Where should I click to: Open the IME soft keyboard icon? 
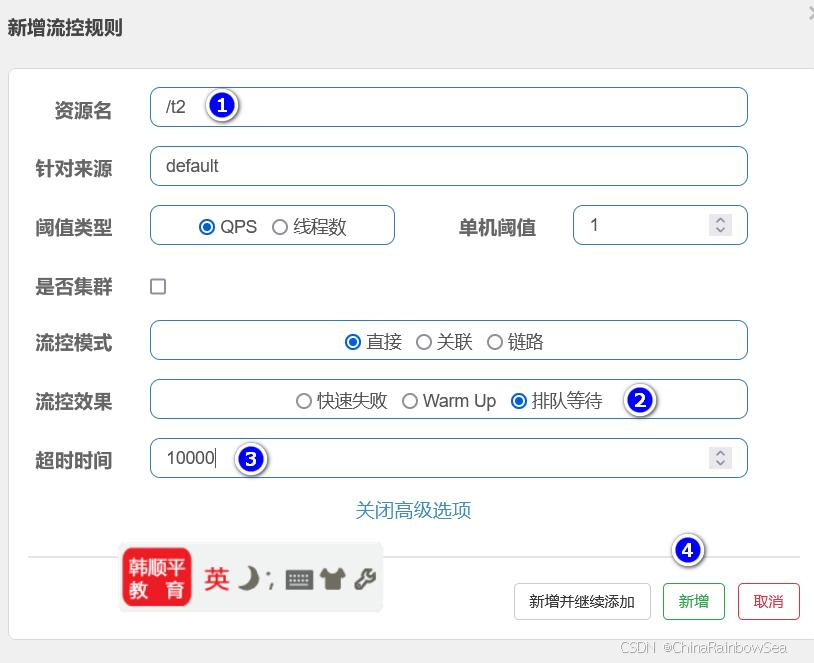(x=299, y=579)
